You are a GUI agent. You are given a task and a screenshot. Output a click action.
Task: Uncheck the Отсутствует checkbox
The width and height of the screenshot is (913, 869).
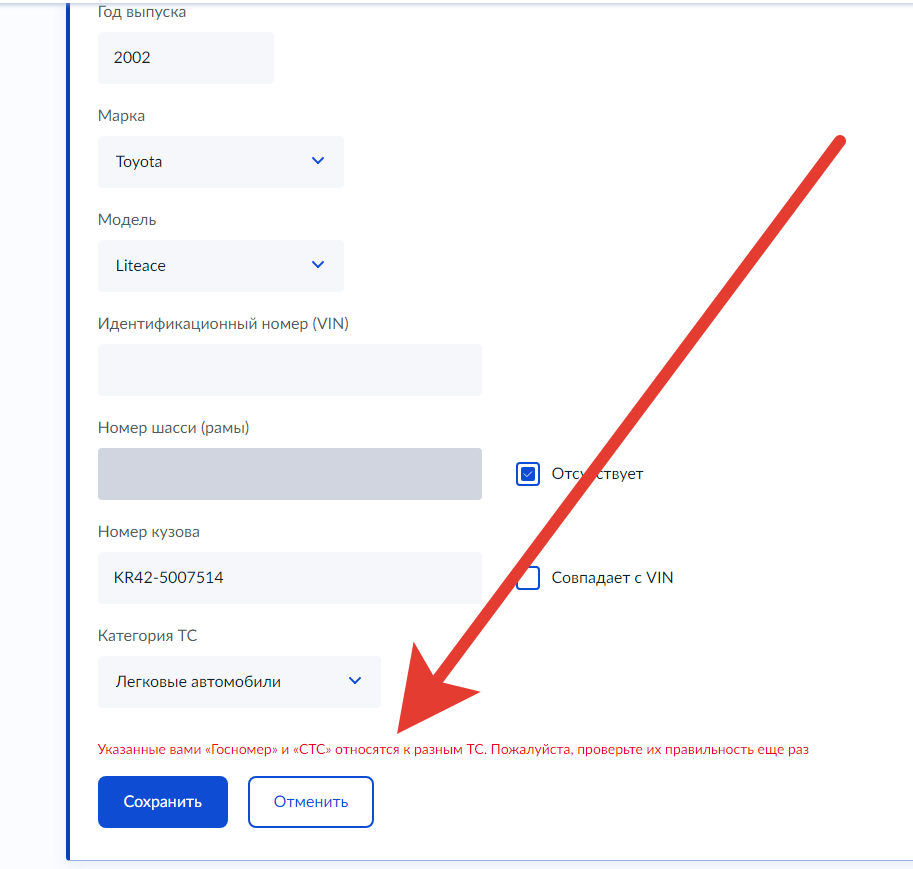528,474
